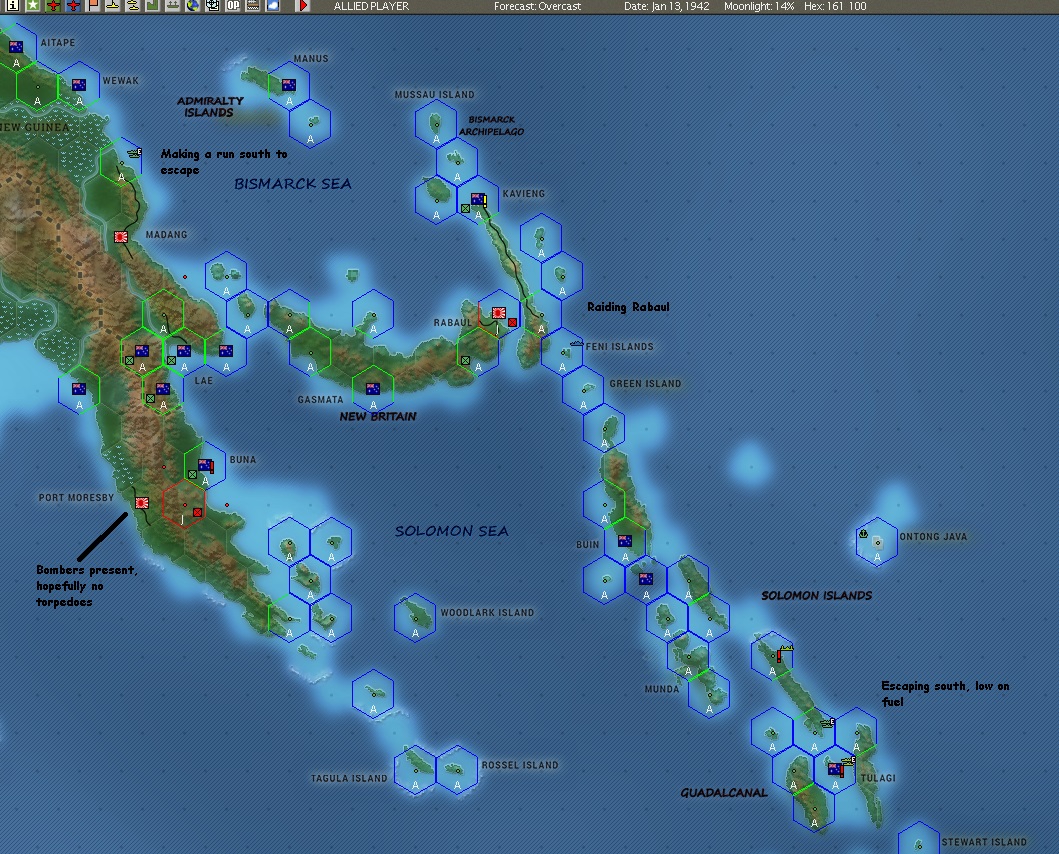
Task: Click the red end-turn arrow
Action: click(303, 5)
